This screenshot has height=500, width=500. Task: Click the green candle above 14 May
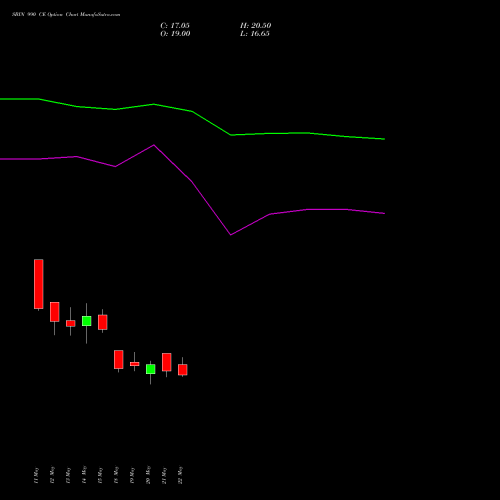tap(87, 321)
